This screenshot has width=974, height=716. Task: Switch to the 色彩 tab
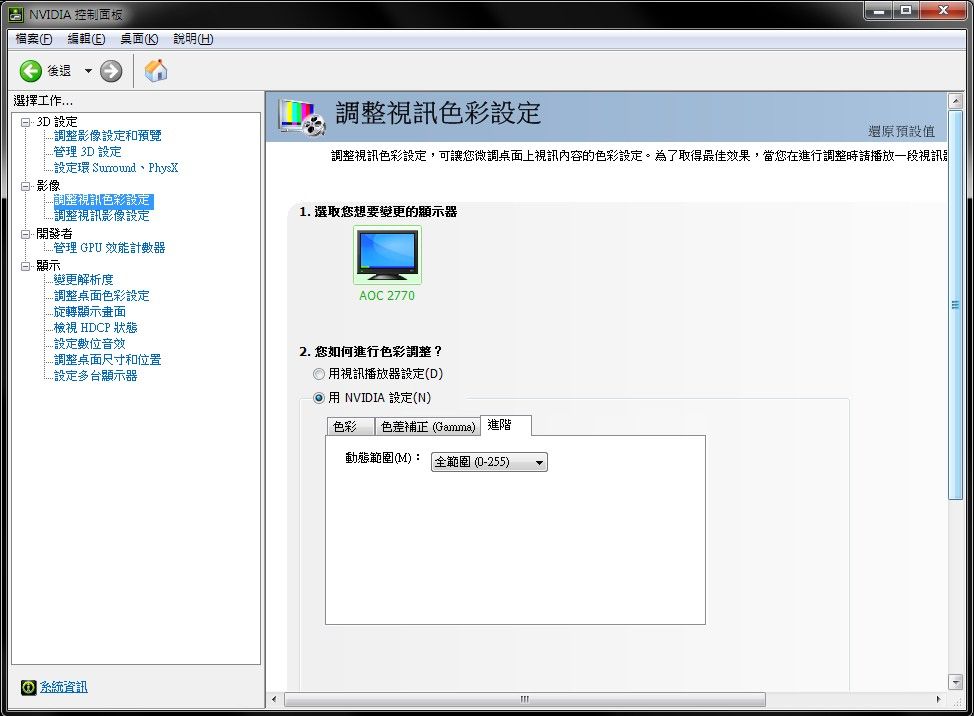click(346, 427)
